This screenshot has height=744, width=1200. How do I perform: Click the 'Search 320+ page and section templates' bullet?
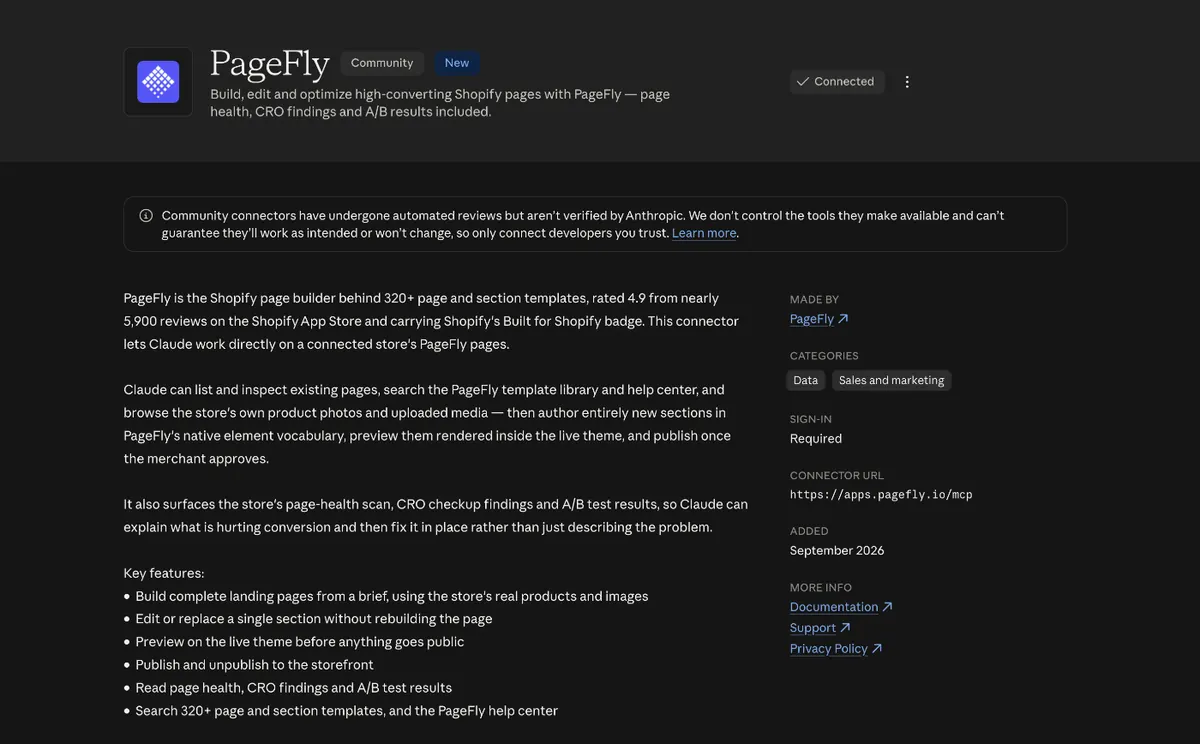[347, 711]
